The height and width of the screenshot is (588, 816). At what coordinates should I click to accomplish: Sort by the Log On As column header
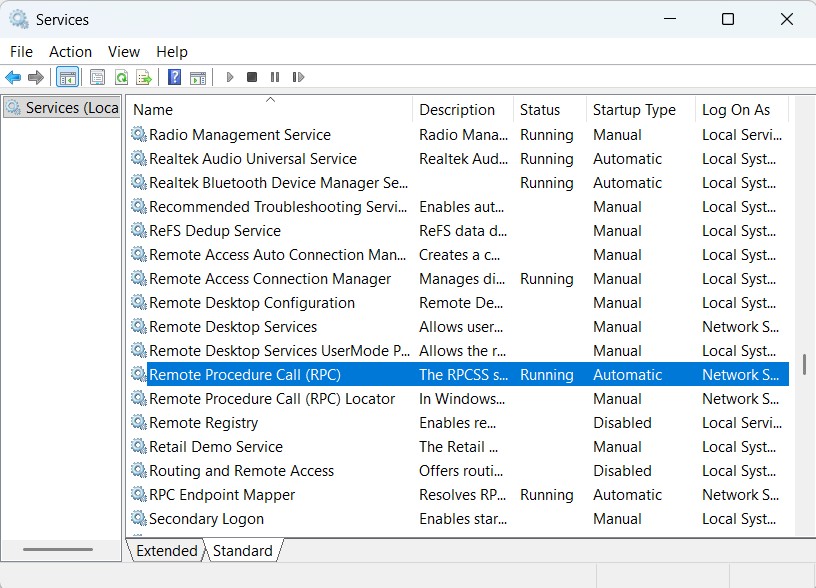pyautogui.click(x=742, y=109)
